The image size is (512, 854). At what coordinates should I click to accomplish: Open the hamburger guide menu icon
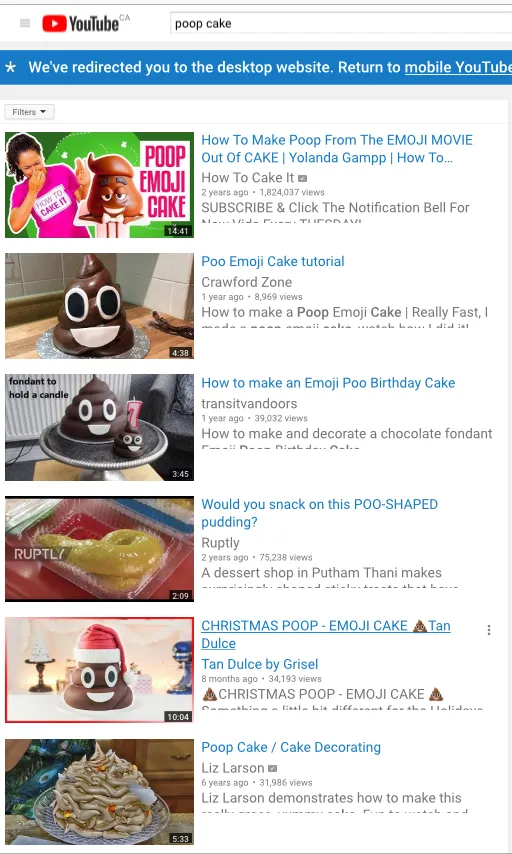(25, 23)
